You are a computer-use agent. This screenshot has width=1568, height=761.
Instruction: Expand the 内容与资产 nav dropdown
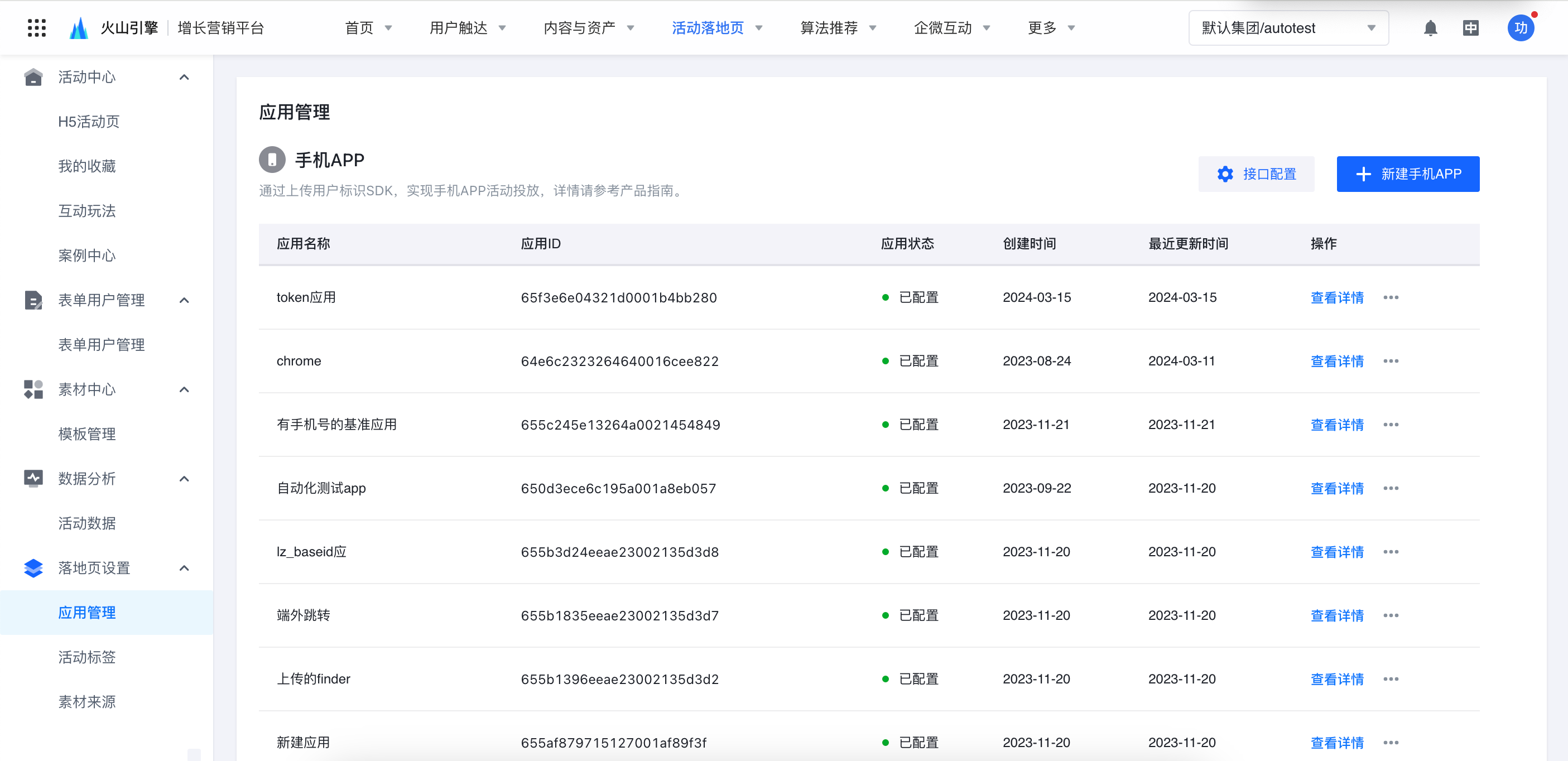click(631, 28)
